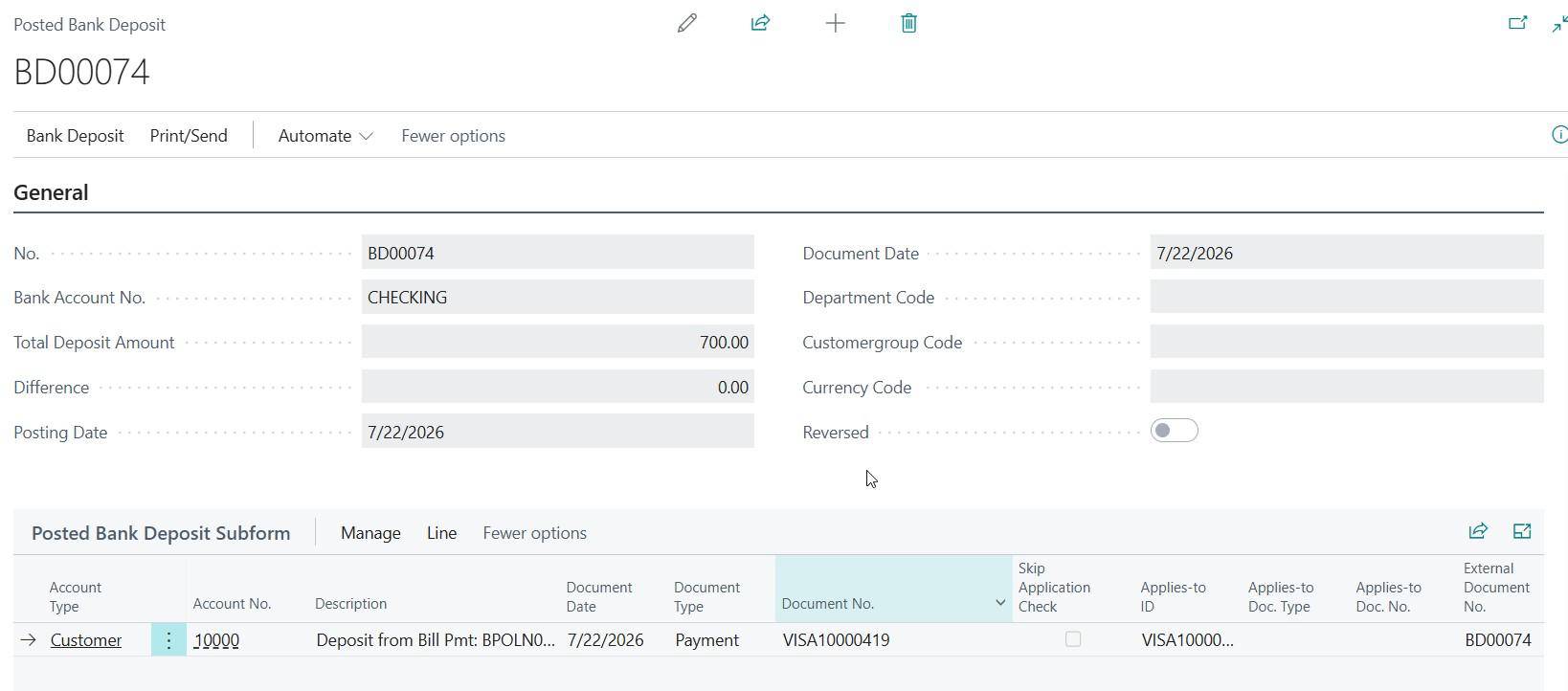Image resolution: width=1568 pixels, height=691 pixels.
Task: Check Skip Application Check box for VISA10000419
Action: 1073,639
